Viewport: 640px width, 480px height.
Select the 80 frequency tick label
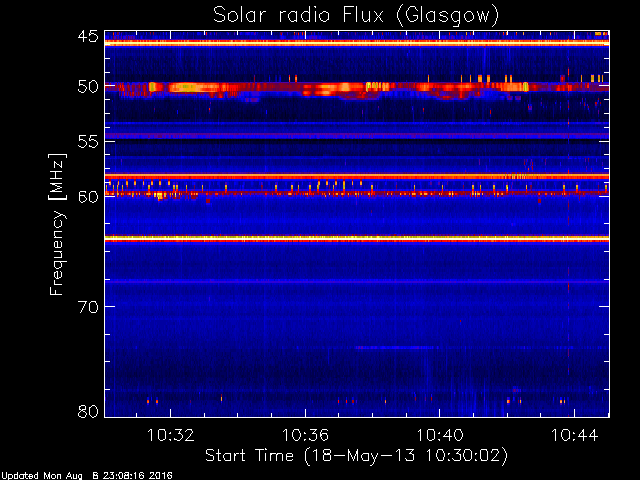[88, 411]
